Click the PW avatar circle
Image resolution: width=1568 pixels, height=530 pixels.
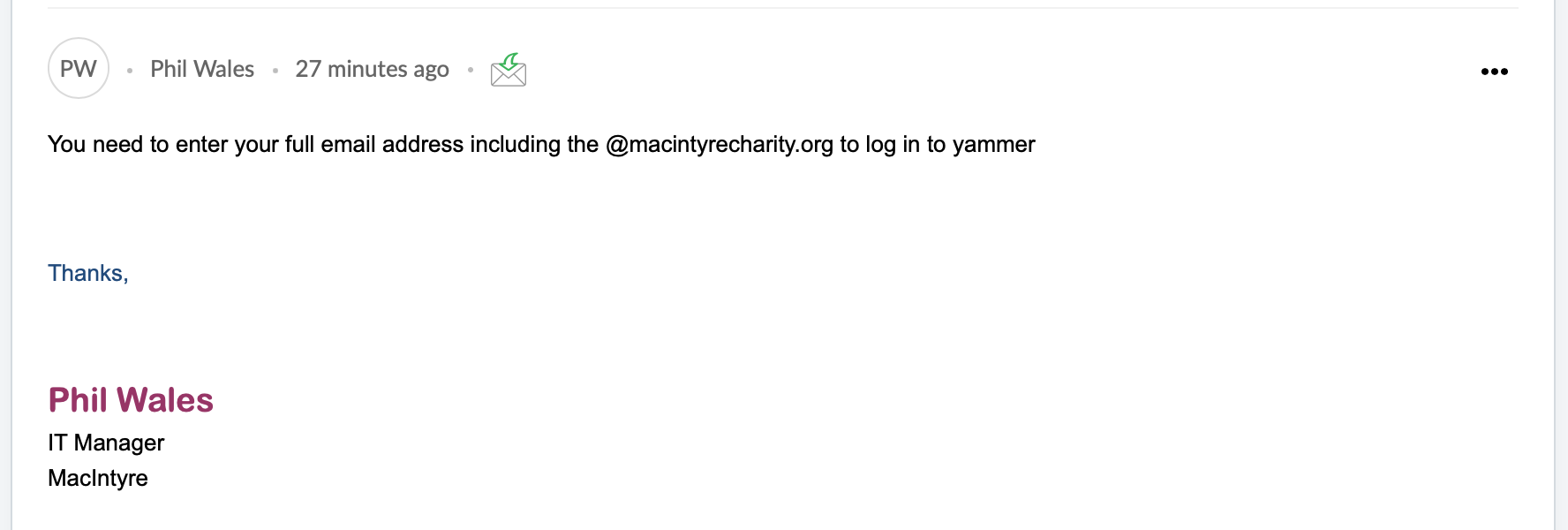(x=79, y=68)
